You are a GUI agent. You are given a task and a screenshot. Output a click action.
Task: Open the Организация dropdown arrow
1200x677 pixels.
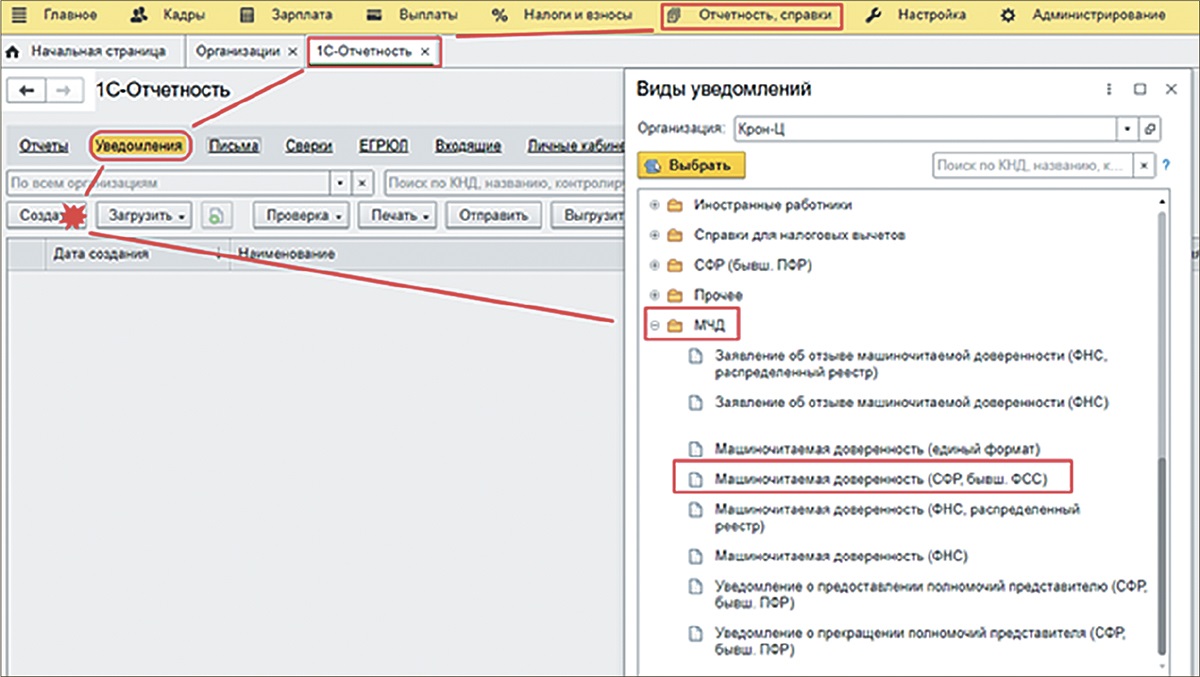click(1127, 129)
